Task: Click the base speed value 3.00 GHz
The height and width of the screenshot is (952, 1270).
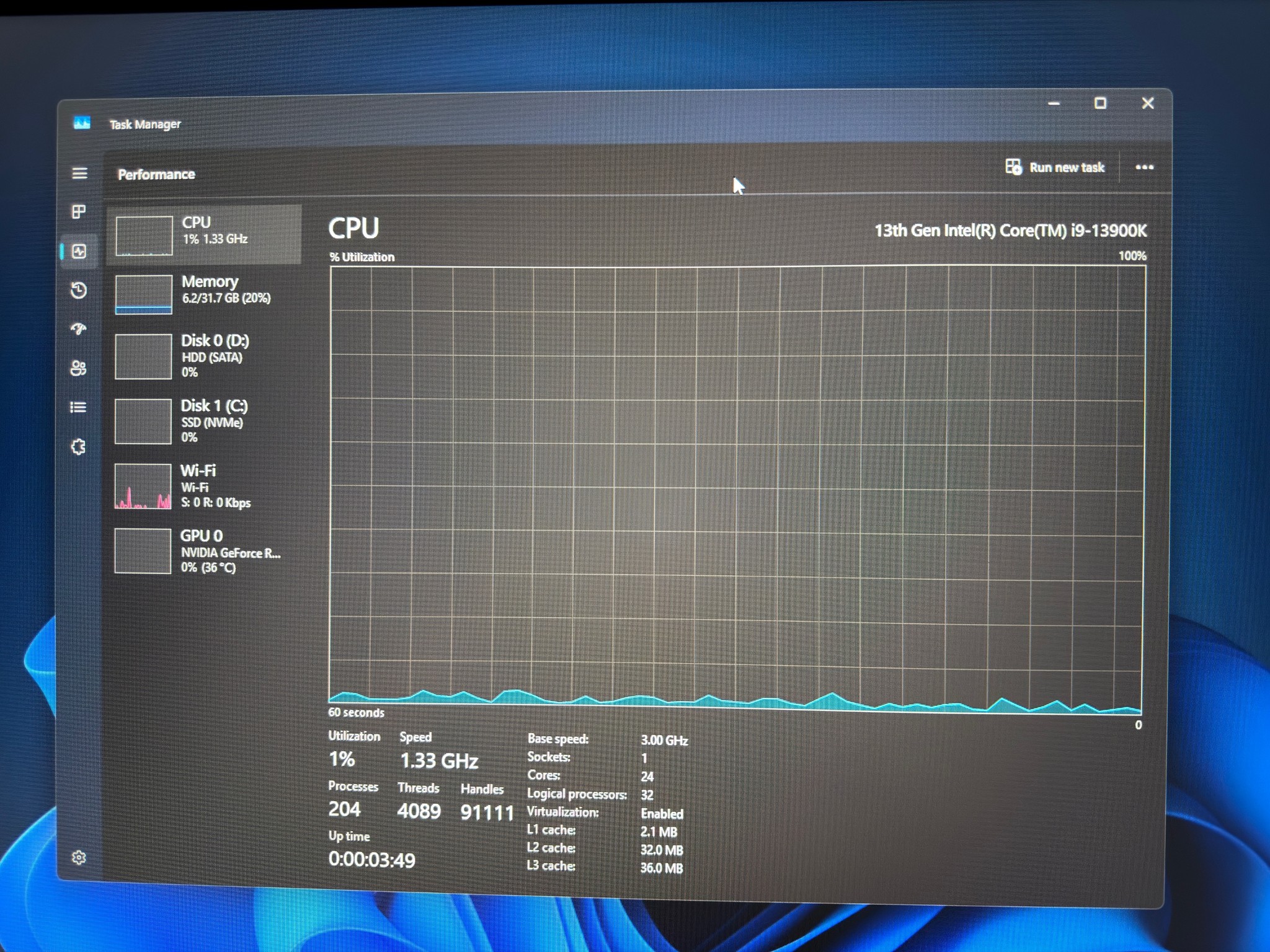Action: point(664,740)
